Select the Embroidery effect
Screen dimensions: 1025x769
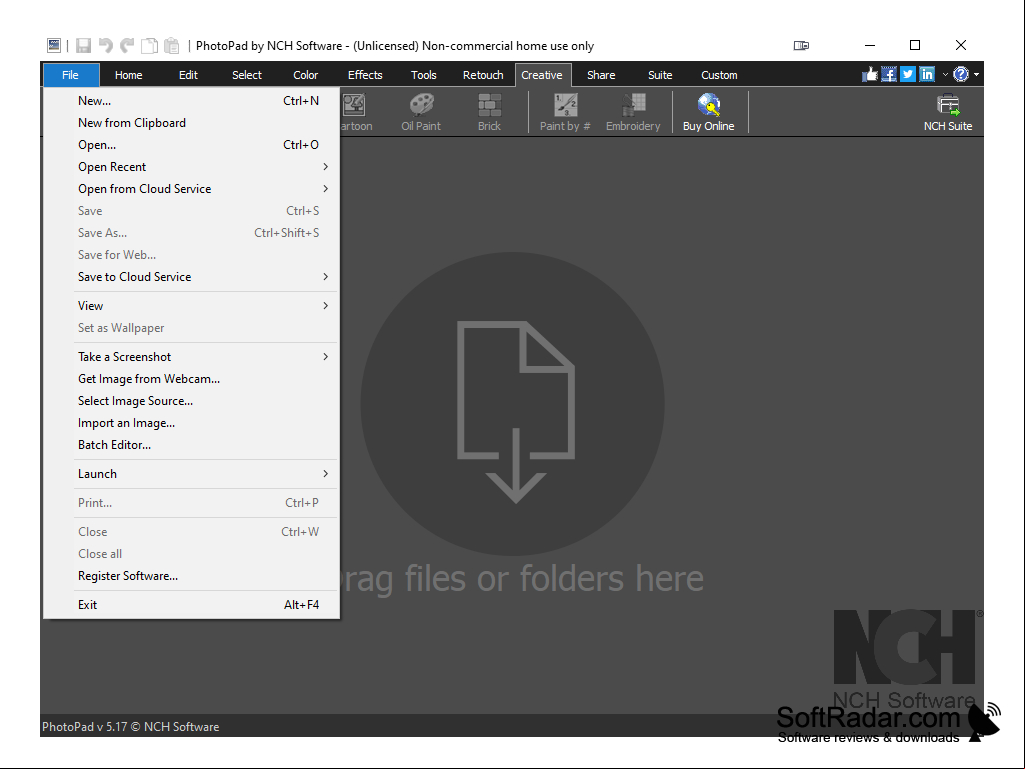(633, 112)
